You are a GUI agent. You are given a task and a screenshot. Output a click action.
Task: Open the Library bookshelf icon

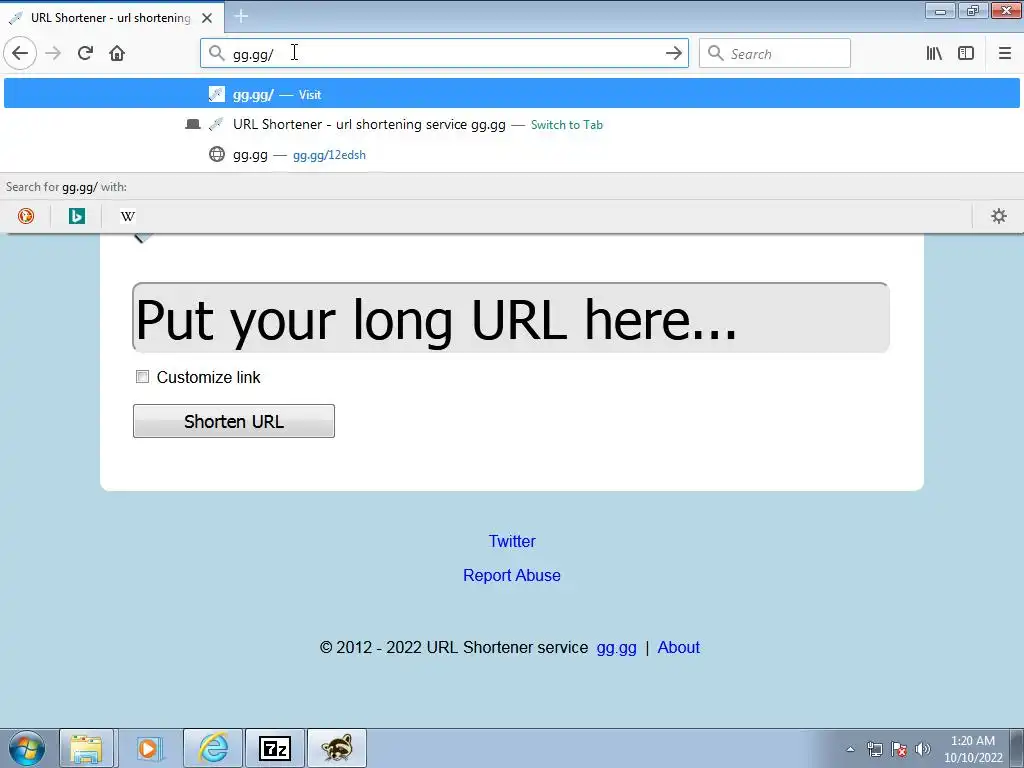click(x=934, y=53)
